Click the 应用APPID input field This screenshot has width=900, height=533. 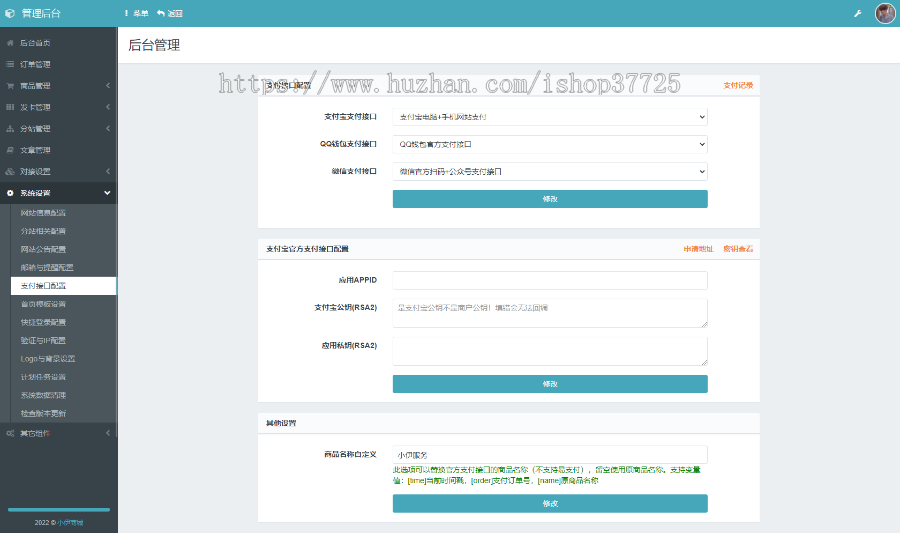(549, 280)
